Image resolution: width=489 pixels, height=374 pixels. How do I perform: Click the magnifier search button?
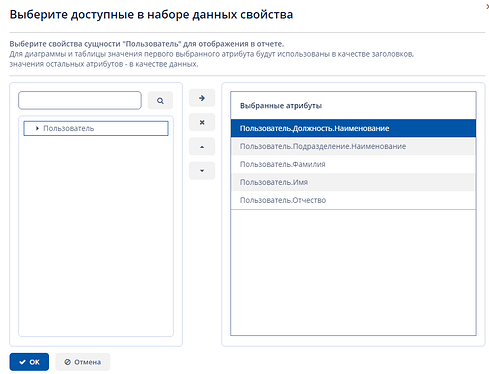point(160,100)
